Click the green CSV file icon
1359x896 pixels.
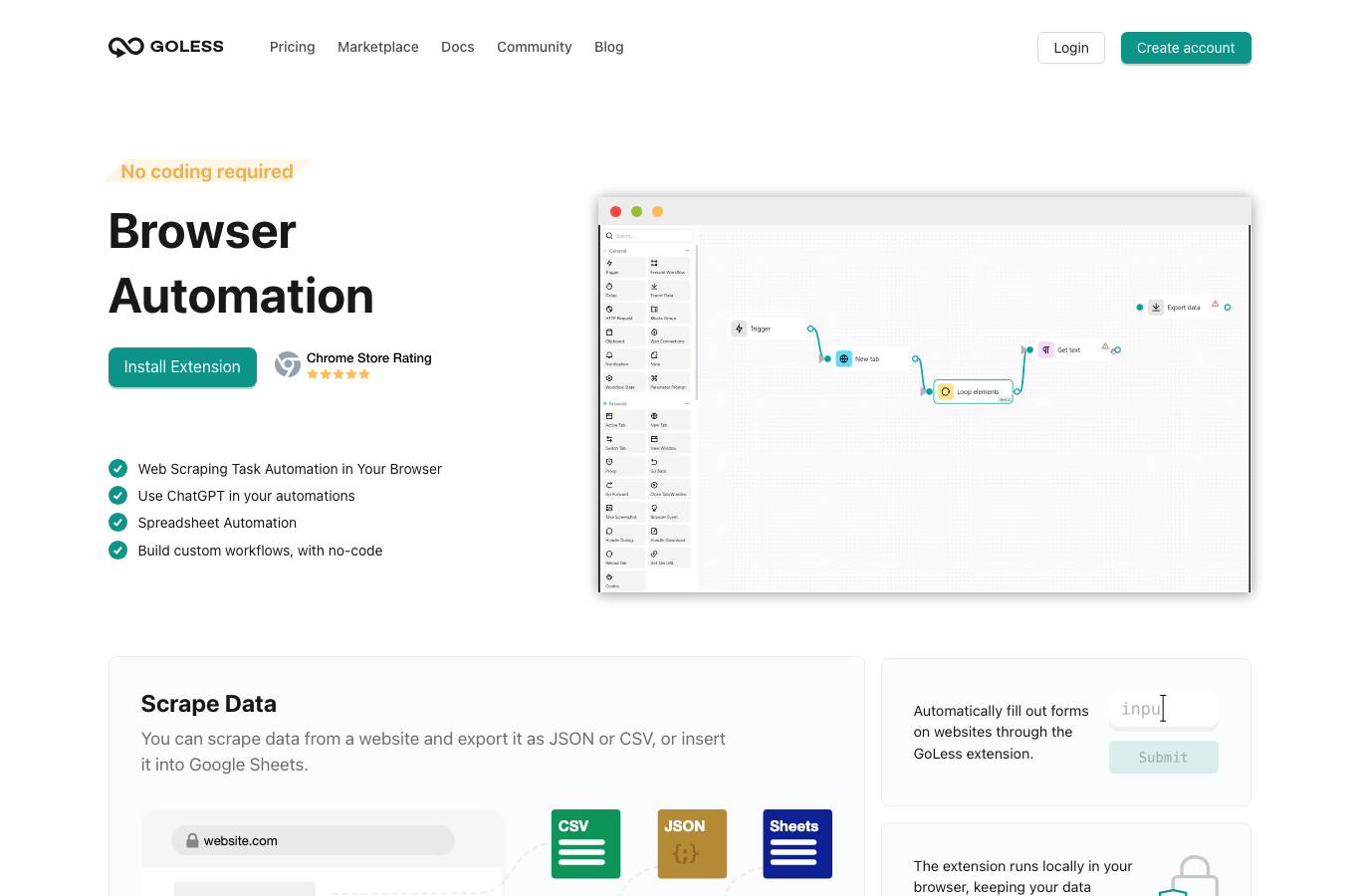click(x=586, y=844)
